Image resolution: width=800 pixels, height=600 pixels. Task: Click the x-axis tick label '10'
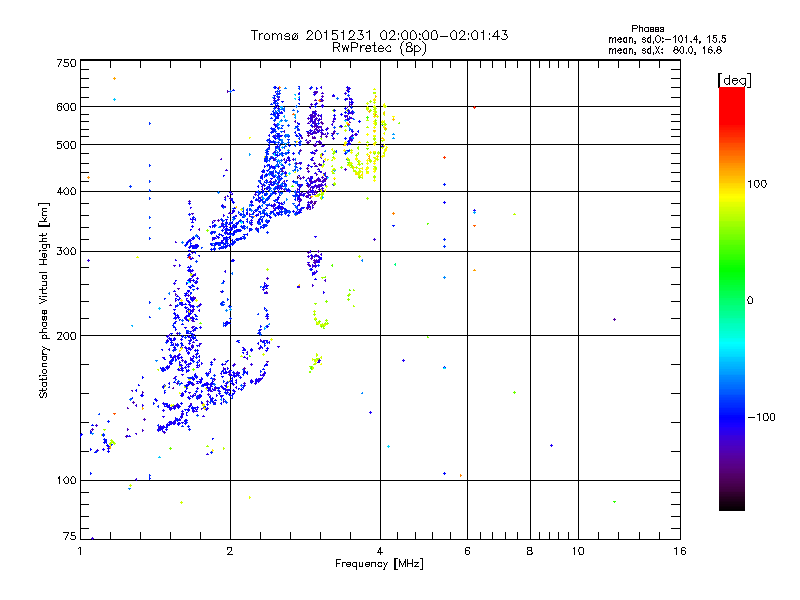(x=578, y=551)
